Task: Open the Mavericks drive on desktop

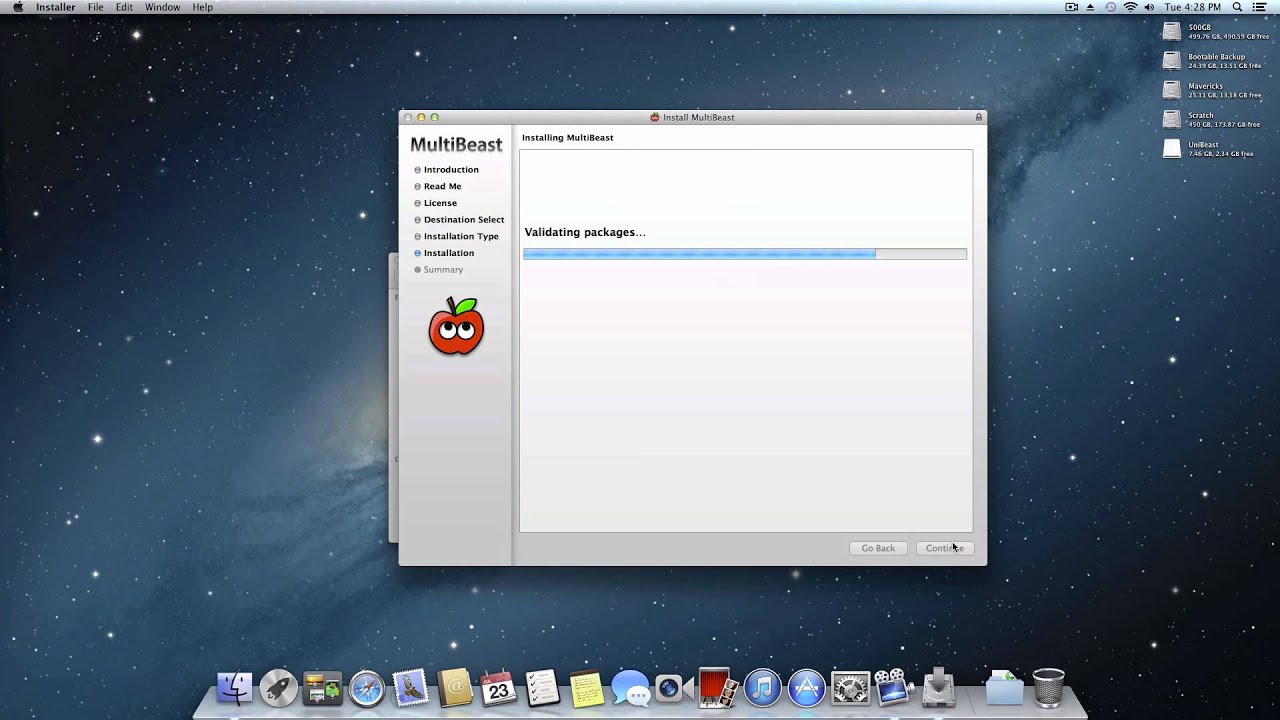Action: click(1172, 90)
